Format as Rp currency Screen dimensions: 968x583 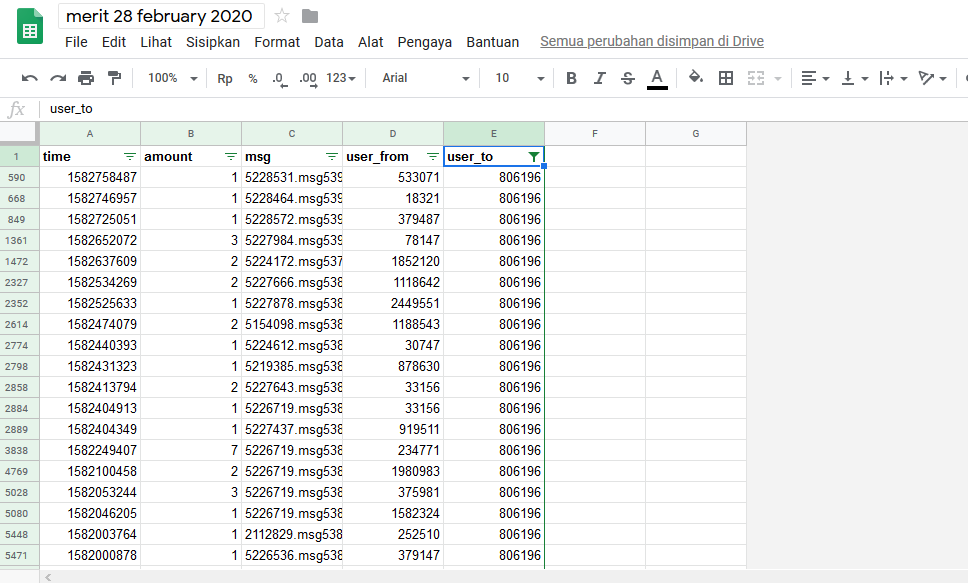tap(225, 78)
